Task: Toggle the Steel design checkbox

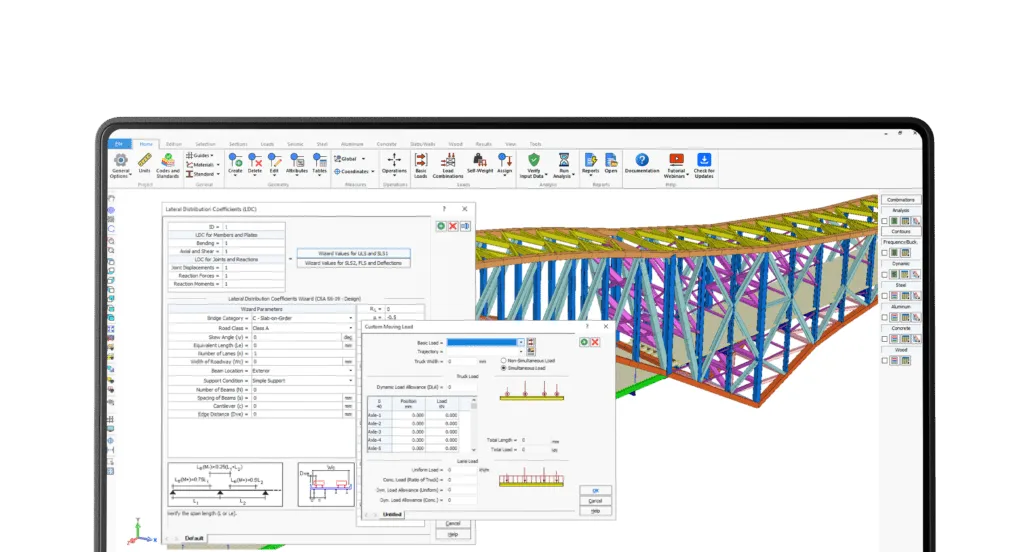Action: coord(885,296)
